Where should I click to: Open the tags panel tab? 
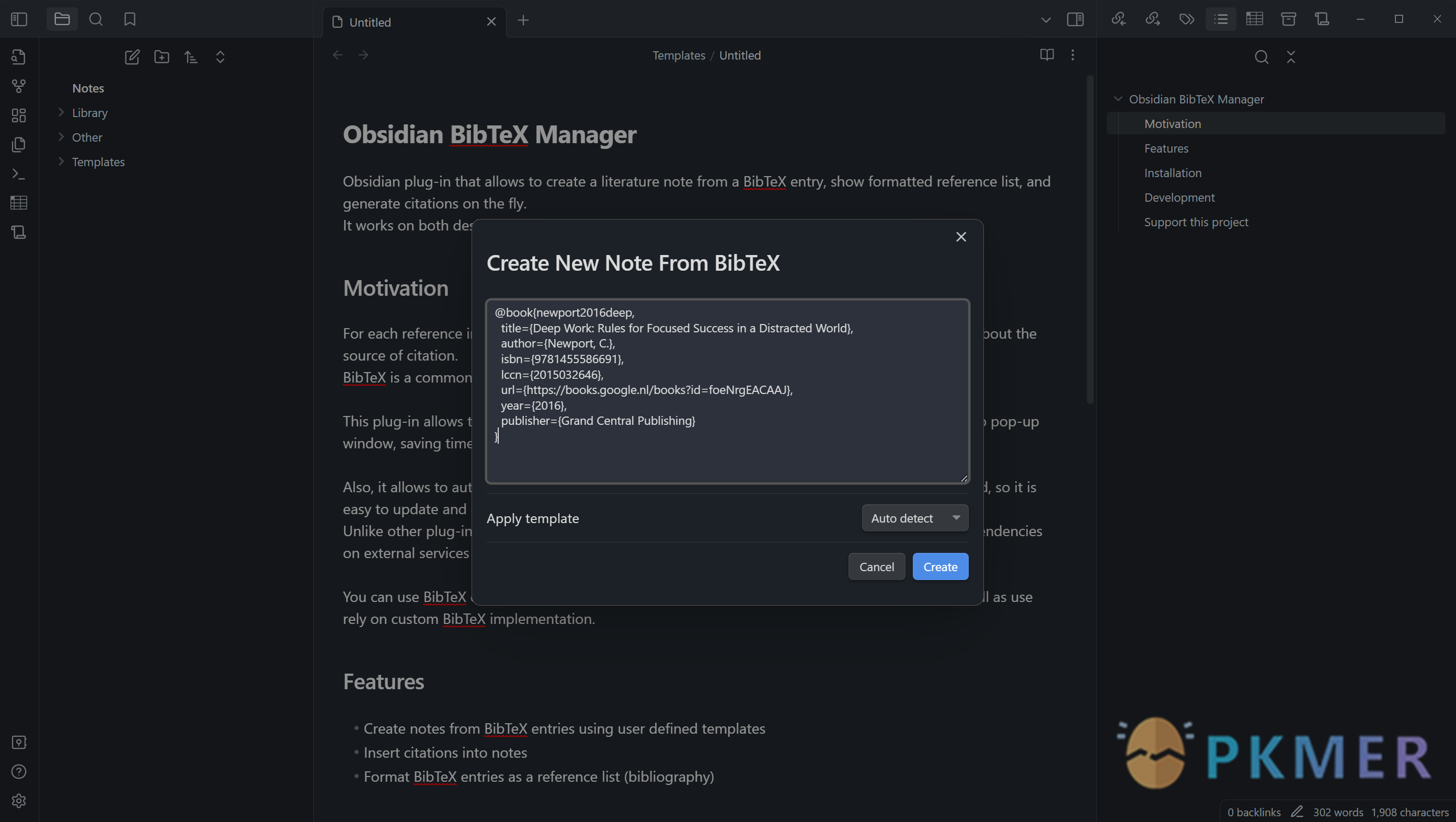click(x=1186, y=20)
